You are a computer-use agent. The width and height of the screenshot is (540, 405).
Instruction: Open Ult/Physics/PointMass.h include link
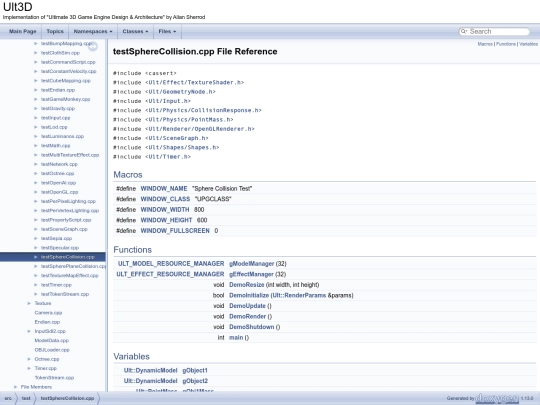[189, 120]
